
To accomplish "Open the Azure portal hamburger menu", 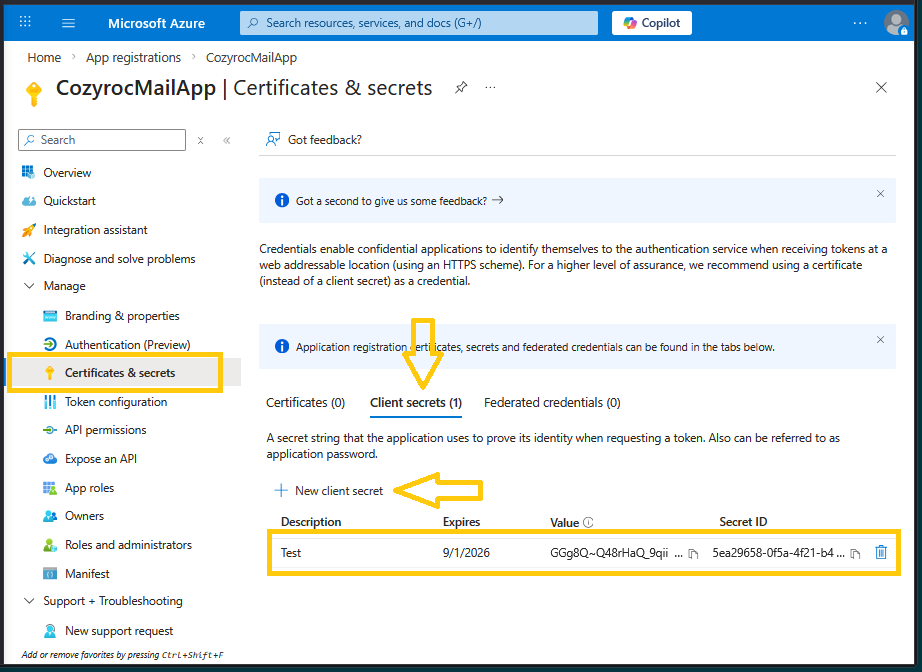I will click(68, 23).
